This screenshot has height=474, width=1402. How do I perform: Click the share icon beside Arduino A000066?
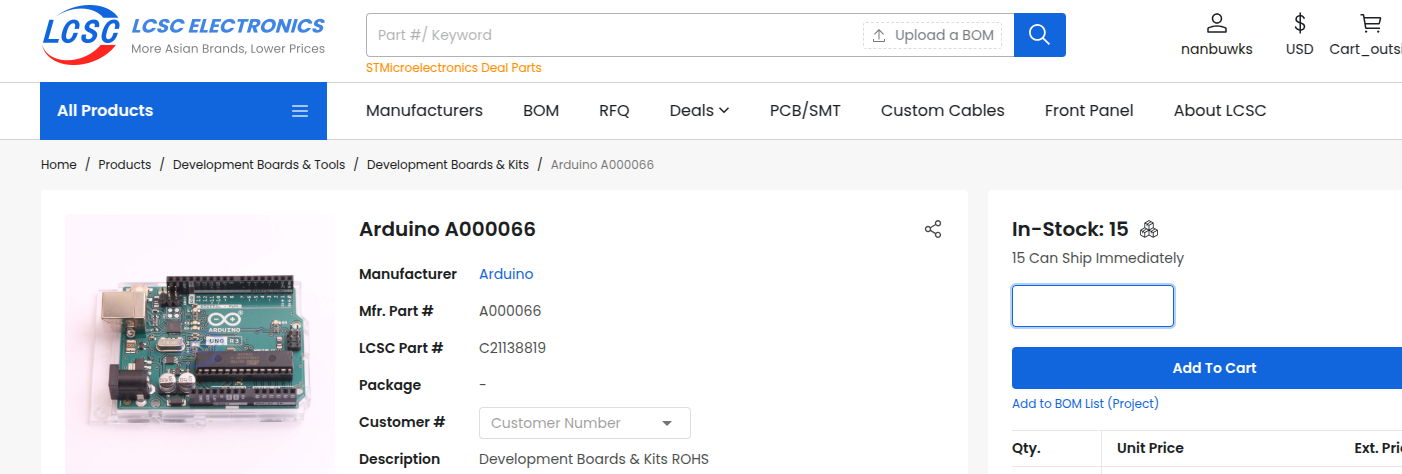(933, 229)
